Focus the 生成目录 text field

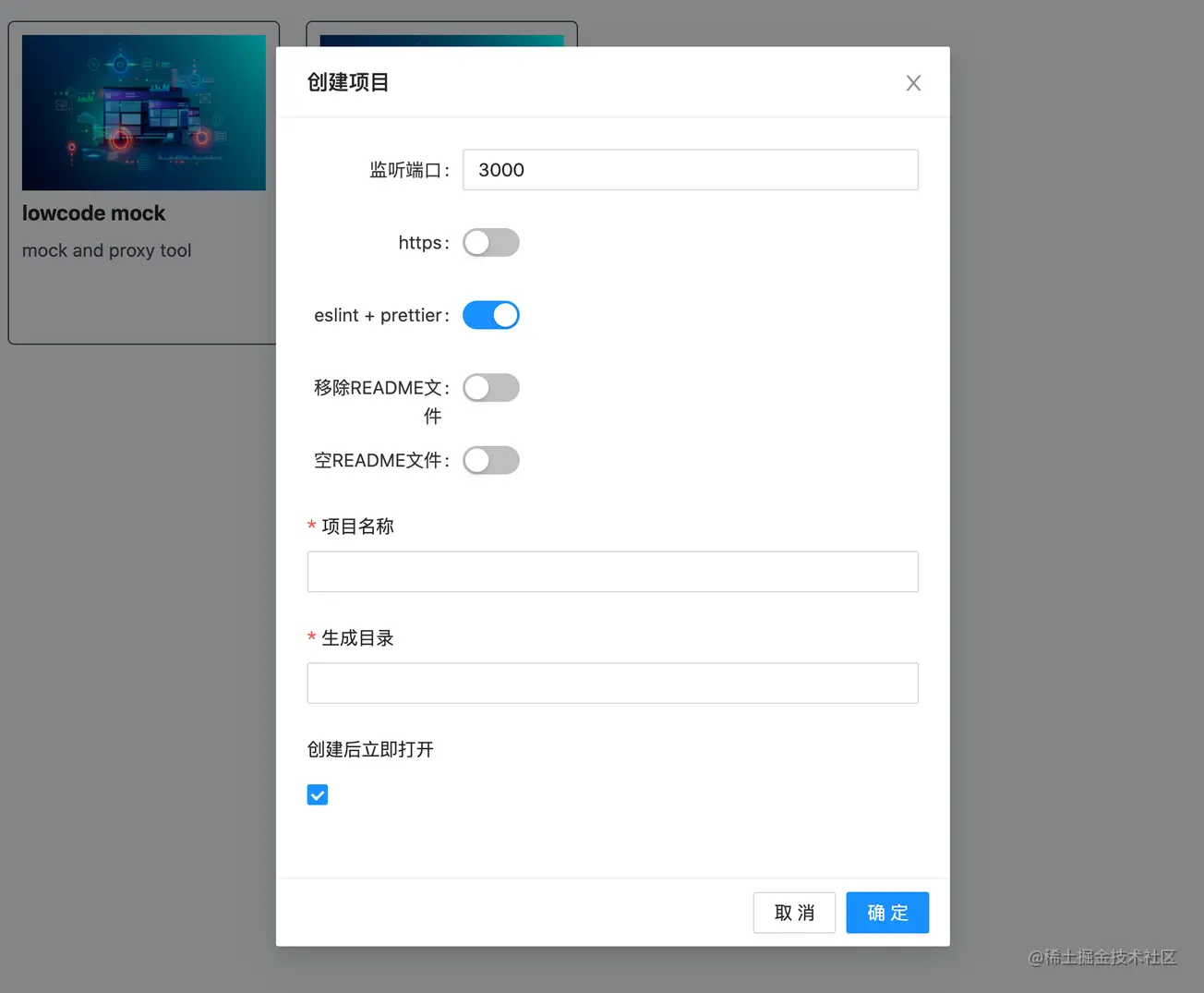point(612,684)
